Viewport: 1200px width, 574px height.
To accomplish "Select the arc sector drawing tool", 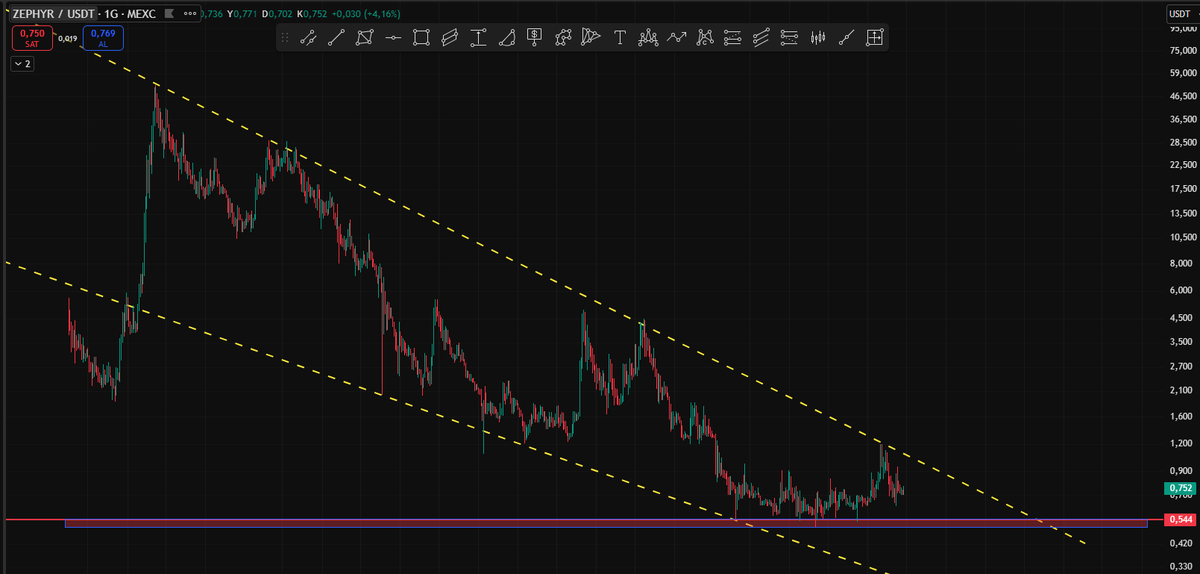I will tap(507, 38).
